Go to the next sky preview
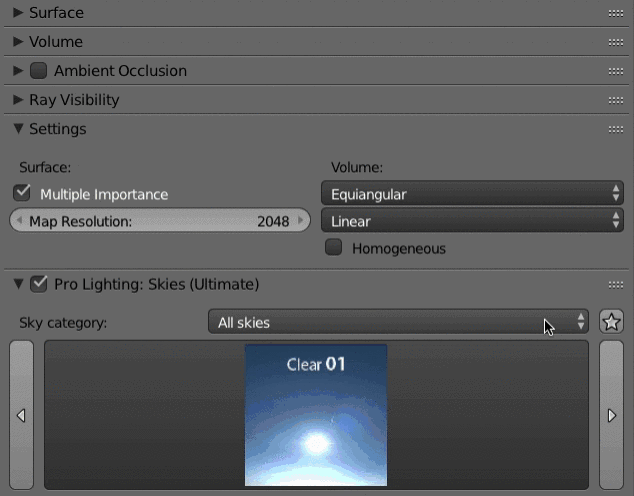Image resolution: width=634 pixels, height=496 pixels. pos(611,415)
